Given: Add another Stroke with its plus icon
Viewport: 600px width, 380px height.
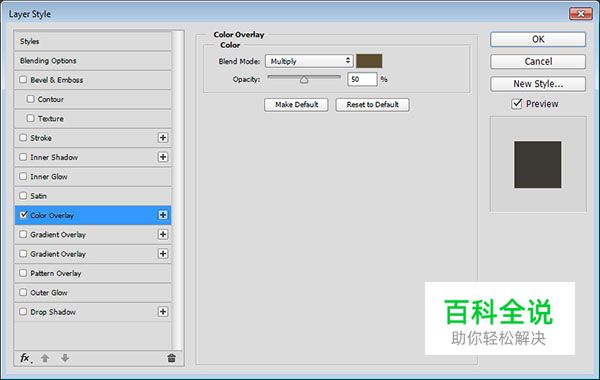Looking at the screenshot, I should (x=163, y=138).
